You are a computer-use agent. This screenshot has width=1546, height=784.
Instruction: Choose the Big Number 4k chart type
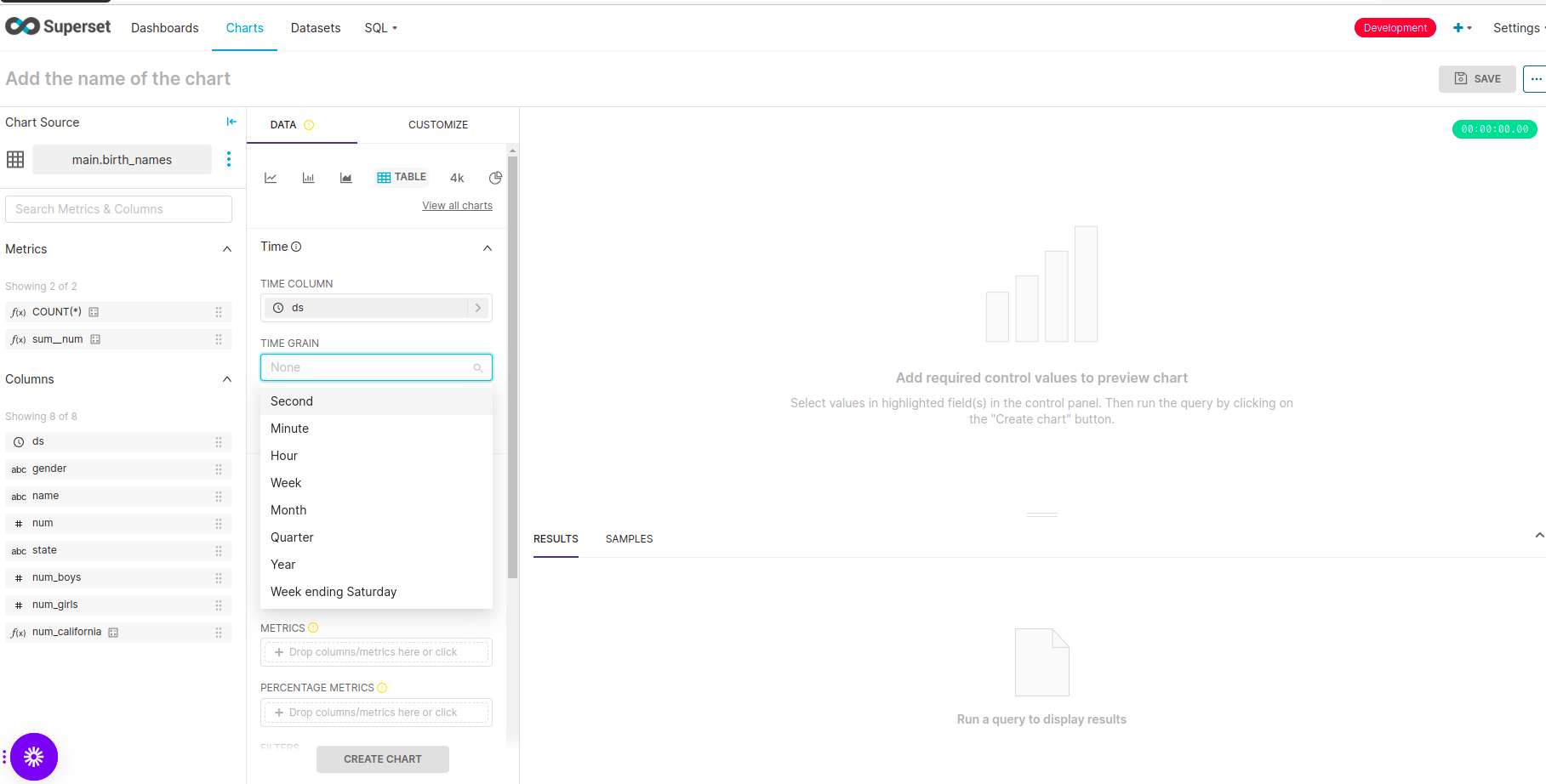point(457,177)
